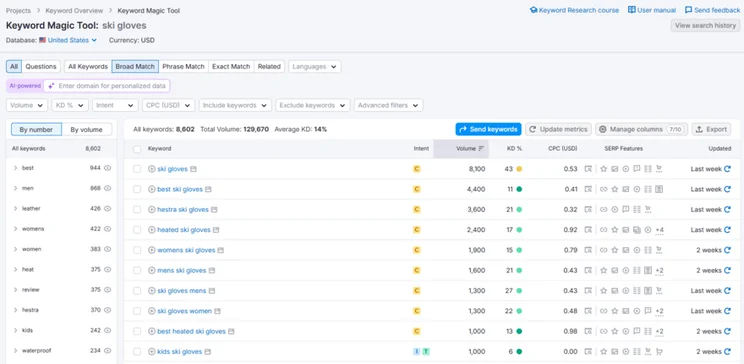Toggle visibility eye for leather group
The image size is (744, 364).
(108, 208)
